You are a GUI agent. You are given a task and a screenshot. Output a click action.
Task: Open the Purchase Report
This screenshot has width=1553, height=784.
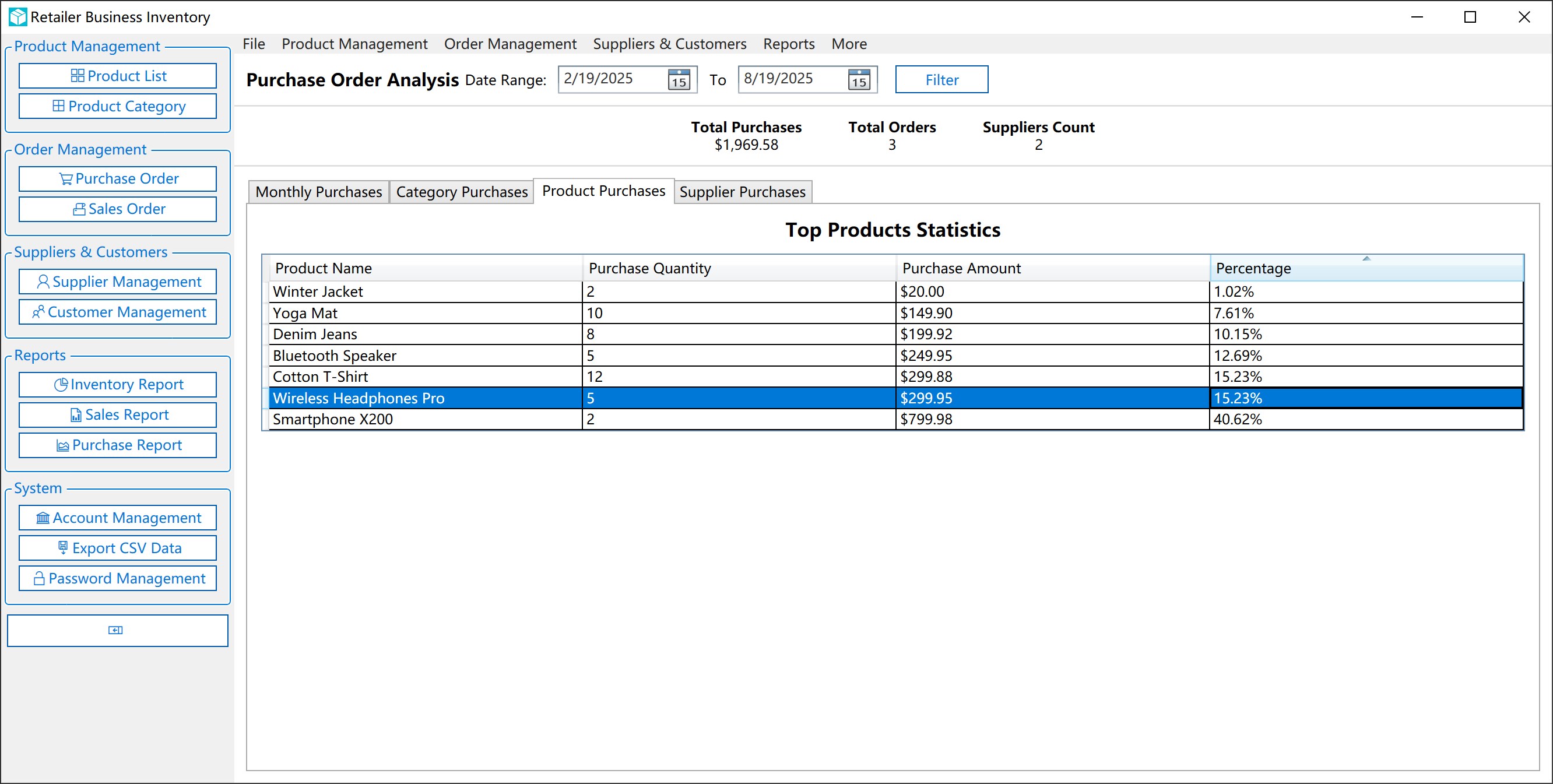coord(118,445)
